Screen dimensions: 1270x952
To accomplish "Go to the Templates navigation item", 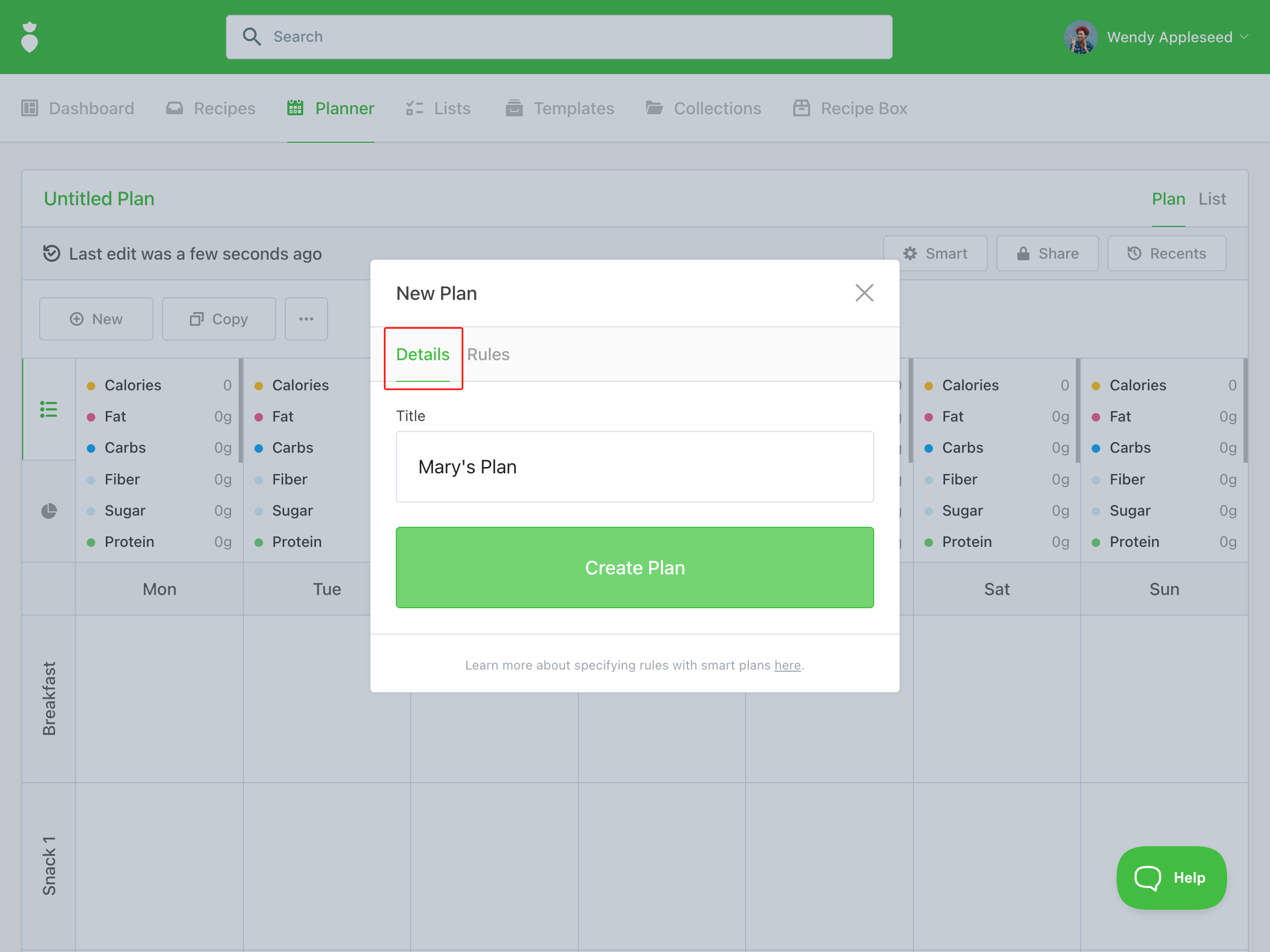I will (560, 108).
